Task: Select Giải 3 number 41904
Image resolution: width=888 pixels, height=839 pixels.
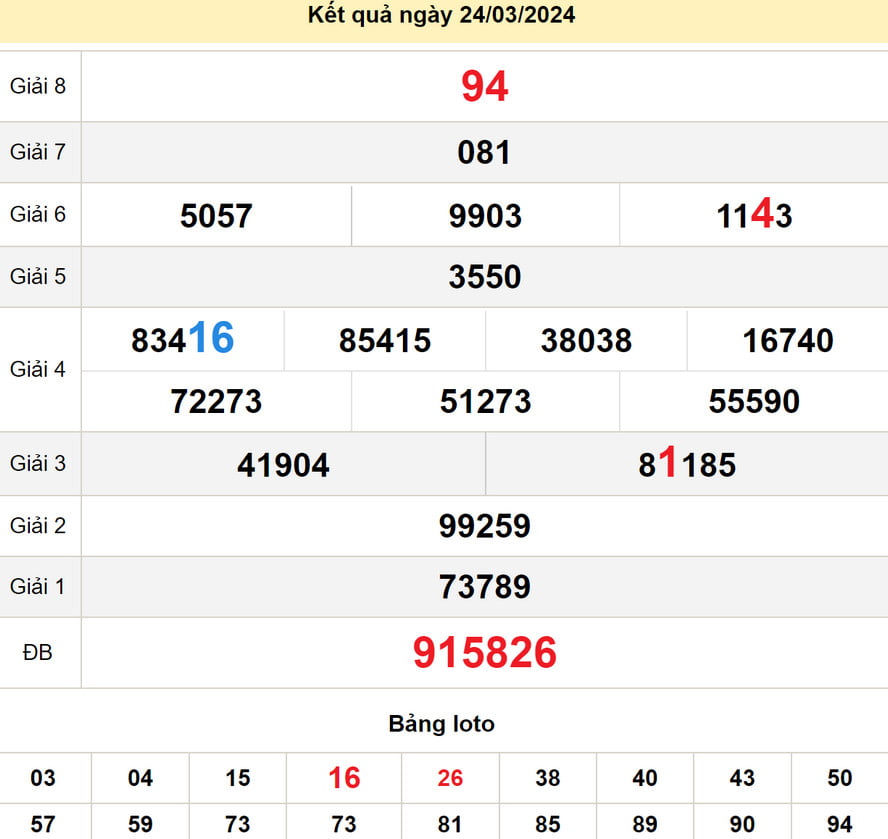Action: pyautogui.click(x=283, y=465)
